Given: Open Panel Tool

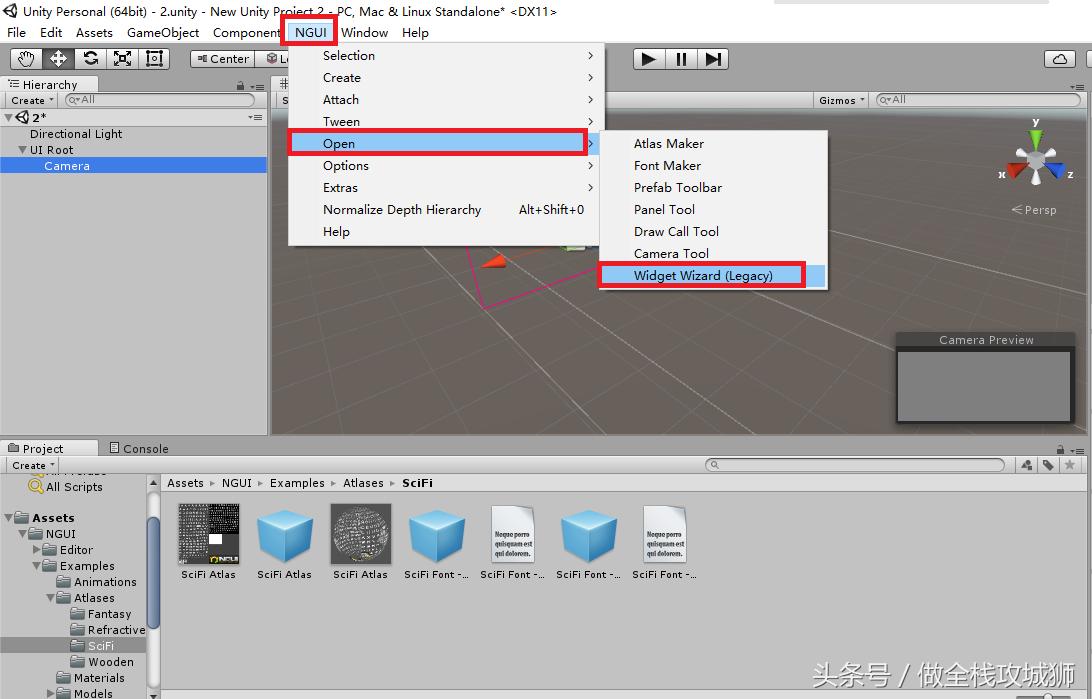Looking at the screenshot, I should 713,210.
